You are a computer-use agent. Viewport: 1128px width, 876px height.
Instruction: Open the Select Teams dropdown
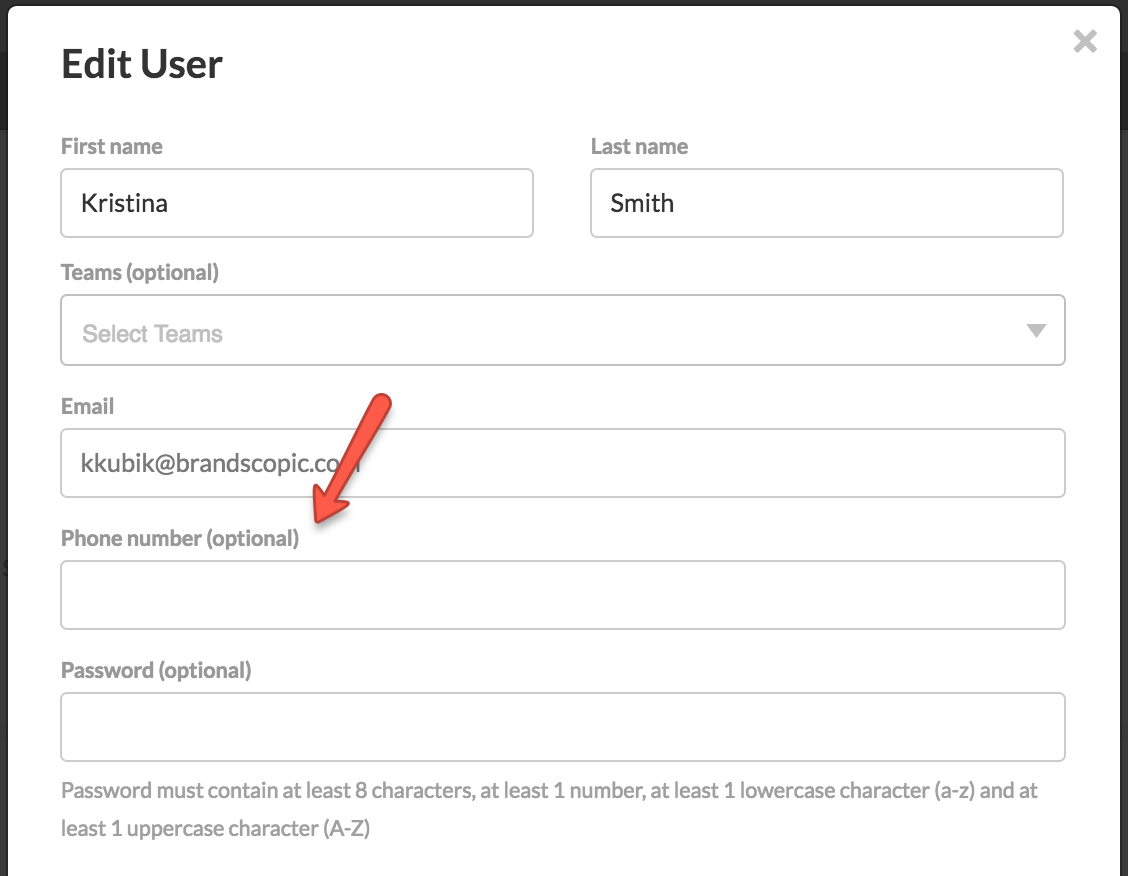[563, 330]
